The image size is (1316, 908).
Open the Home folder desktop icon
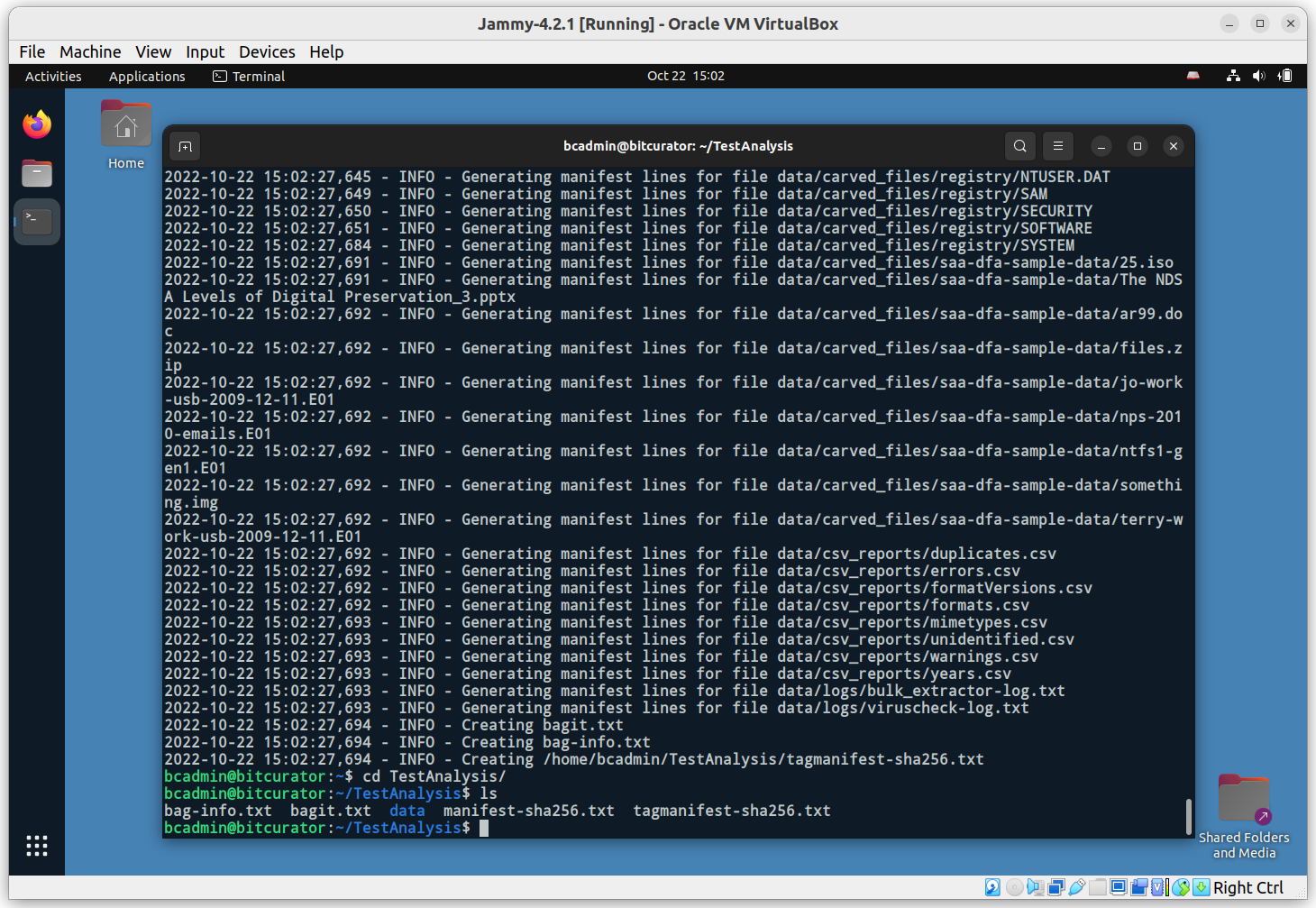point(126,135)
